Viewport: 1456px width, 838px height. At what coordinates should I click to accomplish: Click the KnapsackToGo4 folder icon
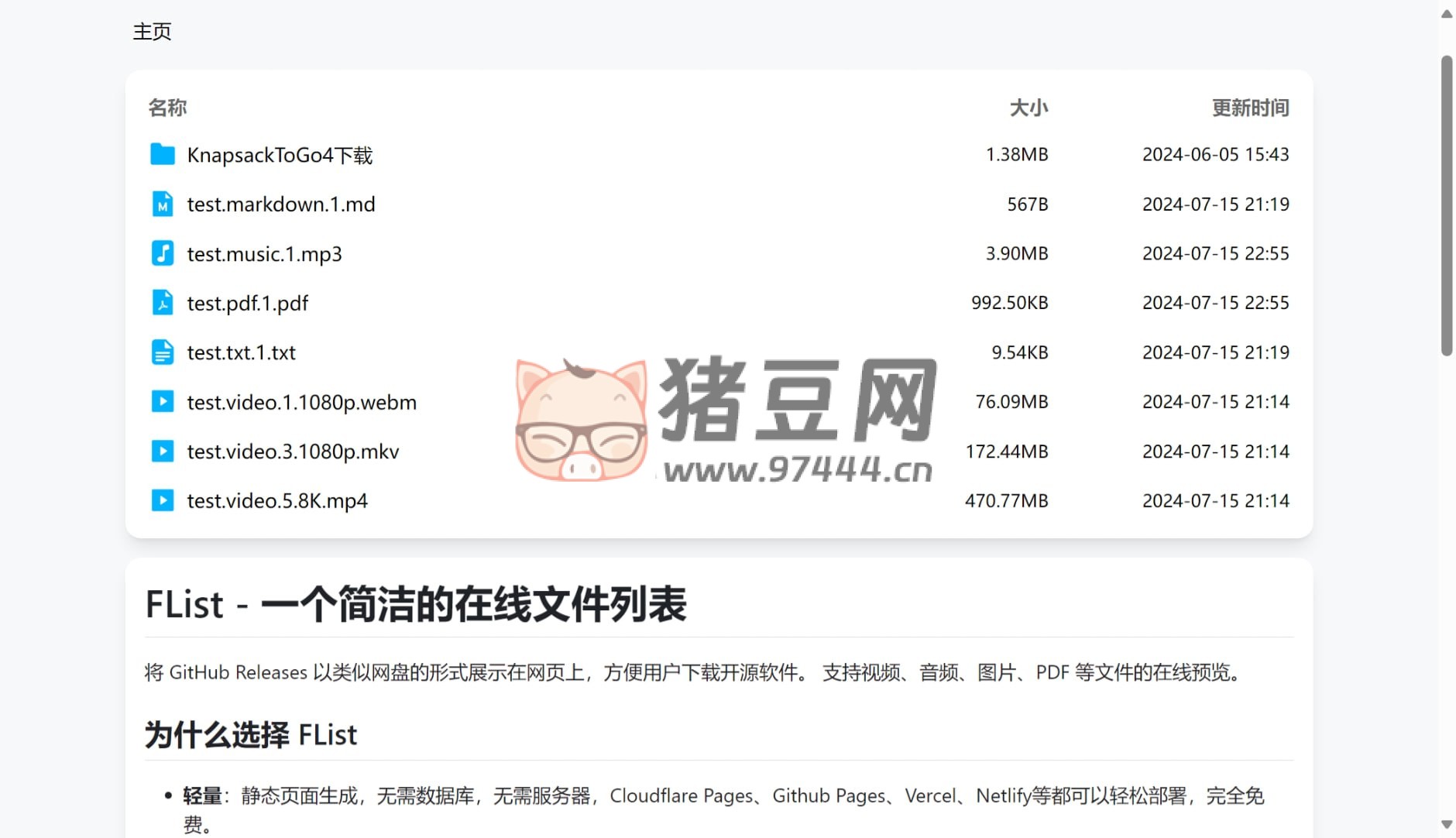(x=162, y=155)
